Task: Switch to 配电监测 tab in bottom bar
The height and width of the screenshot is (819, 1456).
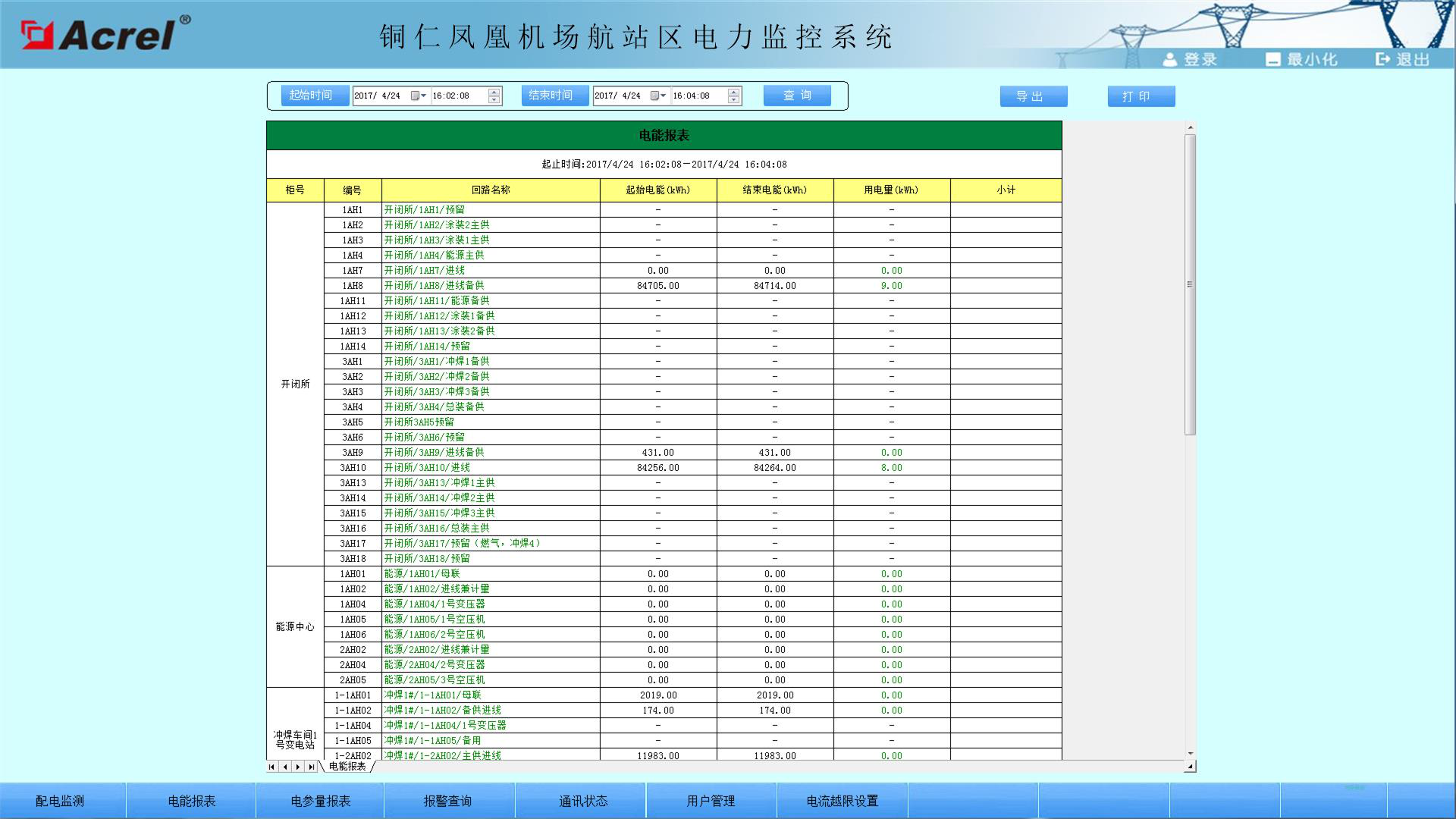Action: pos(61,801)
